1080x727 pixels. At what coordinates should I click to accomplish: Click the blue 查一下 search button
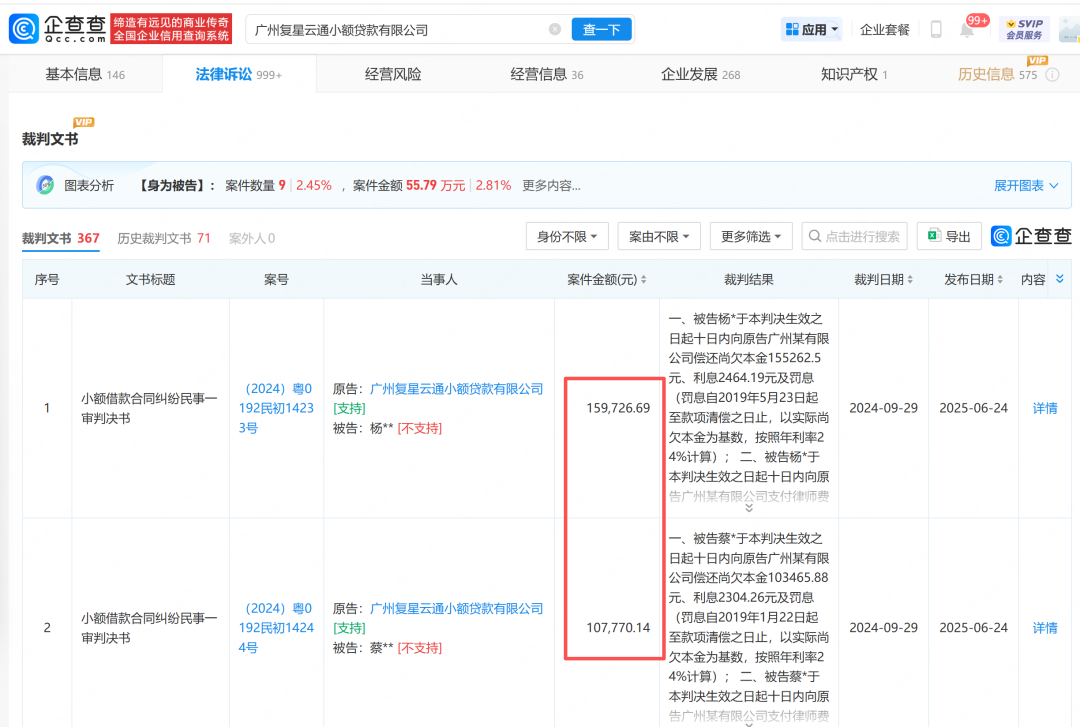602,30
